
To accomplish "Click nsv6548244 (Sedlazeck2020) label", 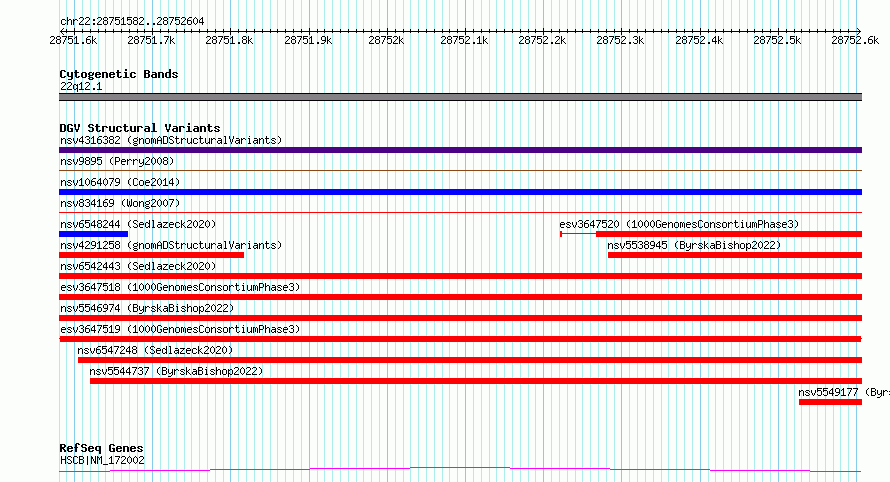I will [138, 224].
